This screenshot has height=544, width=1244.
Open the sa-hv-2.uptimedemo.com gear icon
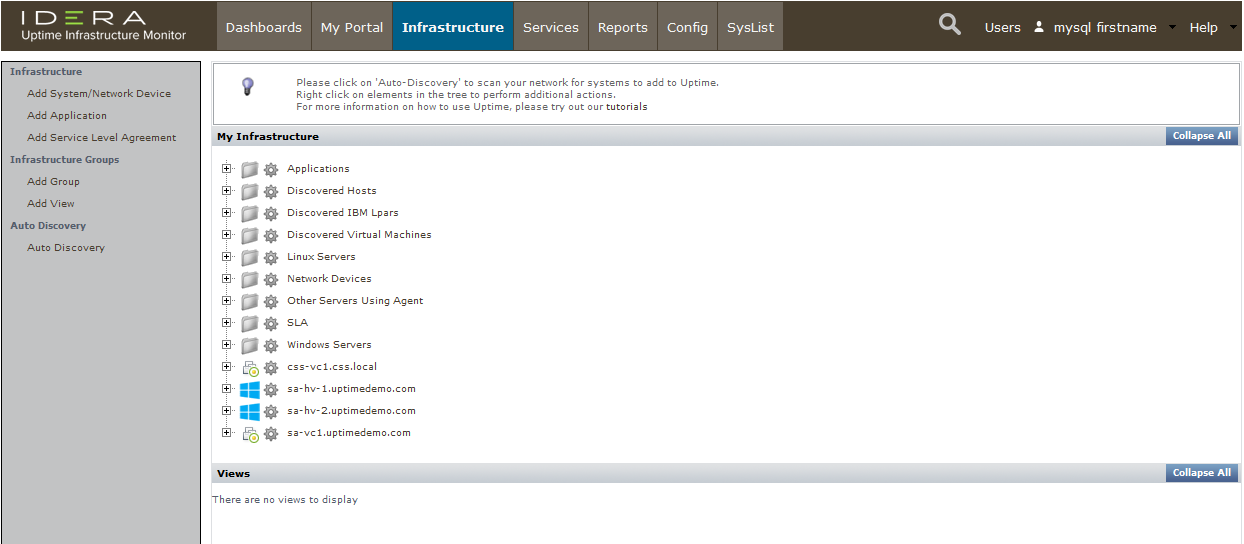point(271,411)
